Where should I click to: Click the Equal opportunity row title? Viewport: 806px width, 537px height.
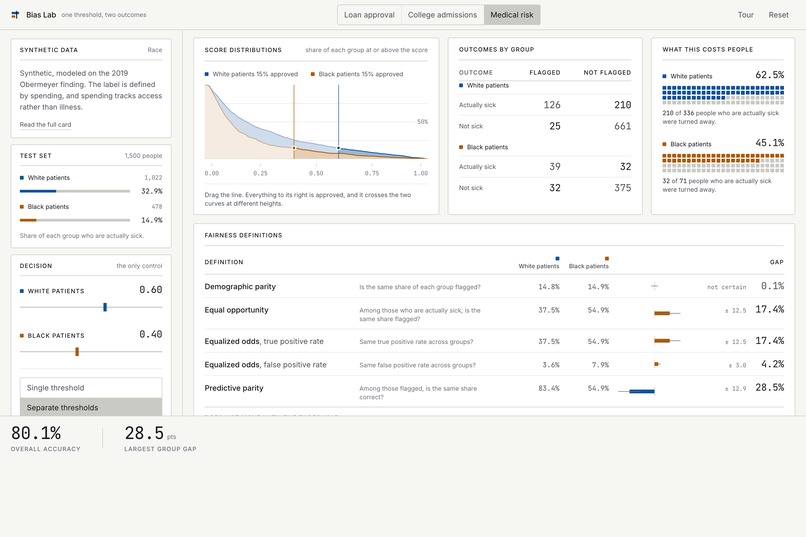(x=236, y=310)
